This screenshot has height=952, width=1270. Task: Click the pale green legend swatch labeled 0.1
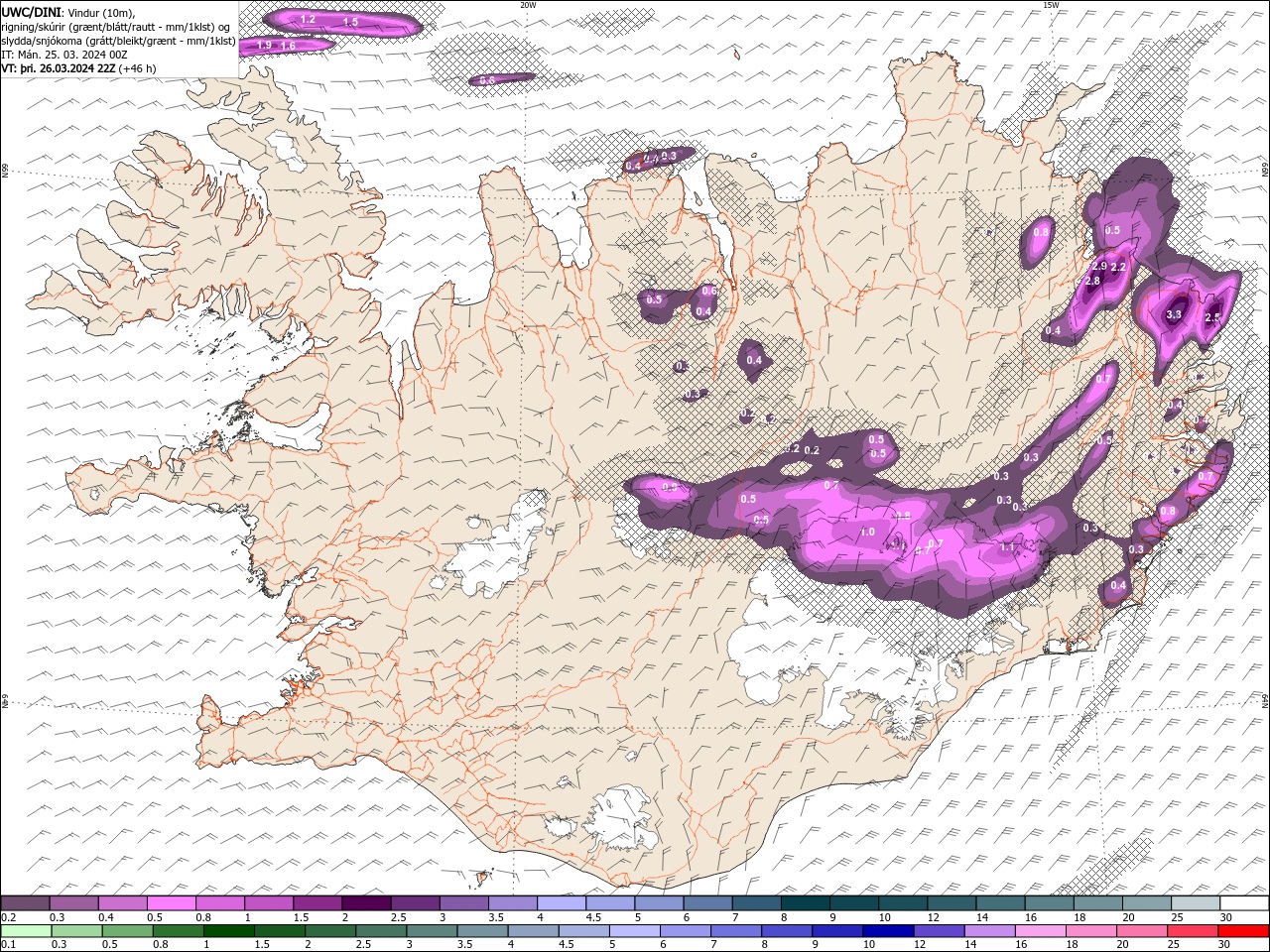25,931
